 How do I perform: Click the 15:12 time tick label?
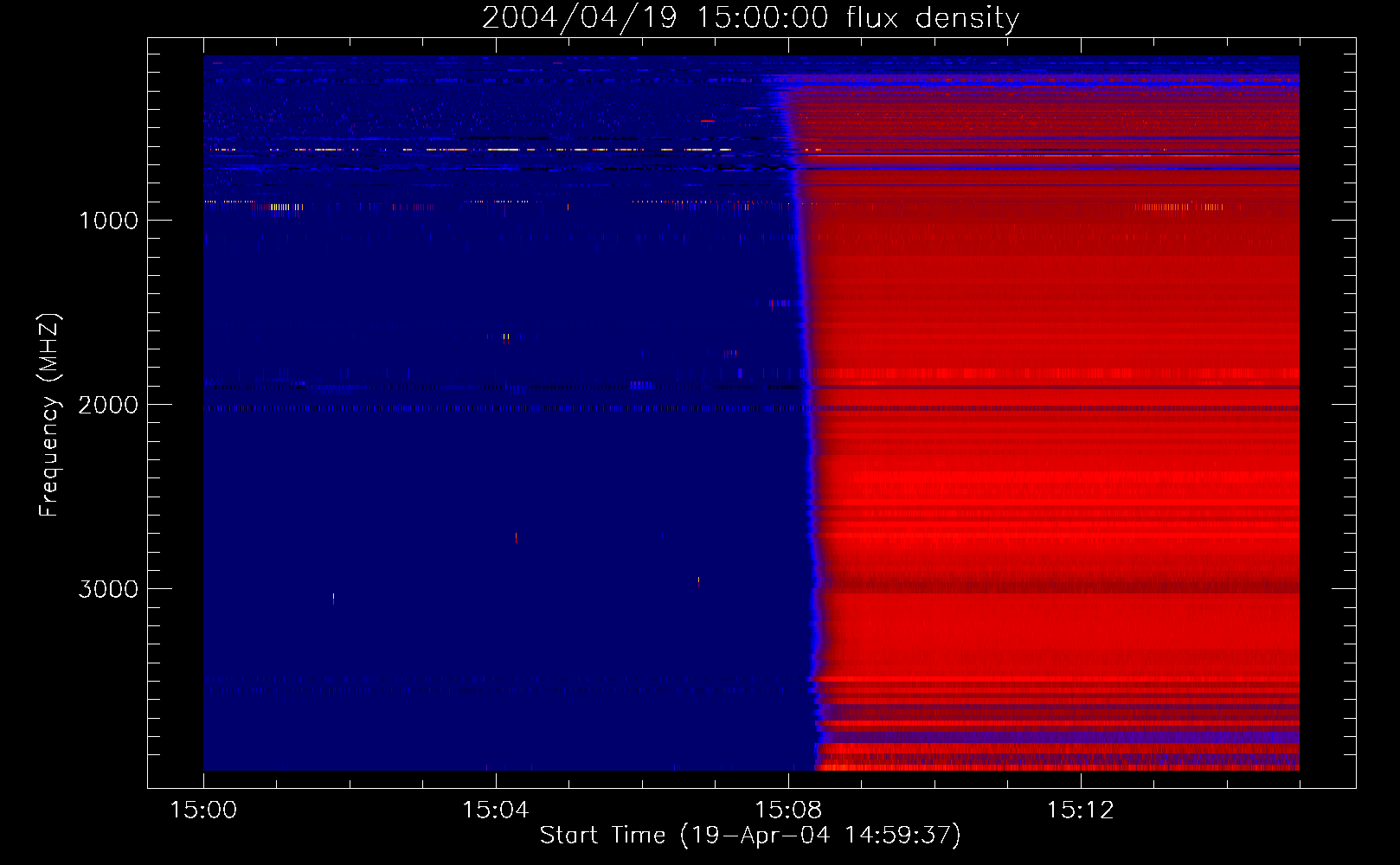(1081, 811)
